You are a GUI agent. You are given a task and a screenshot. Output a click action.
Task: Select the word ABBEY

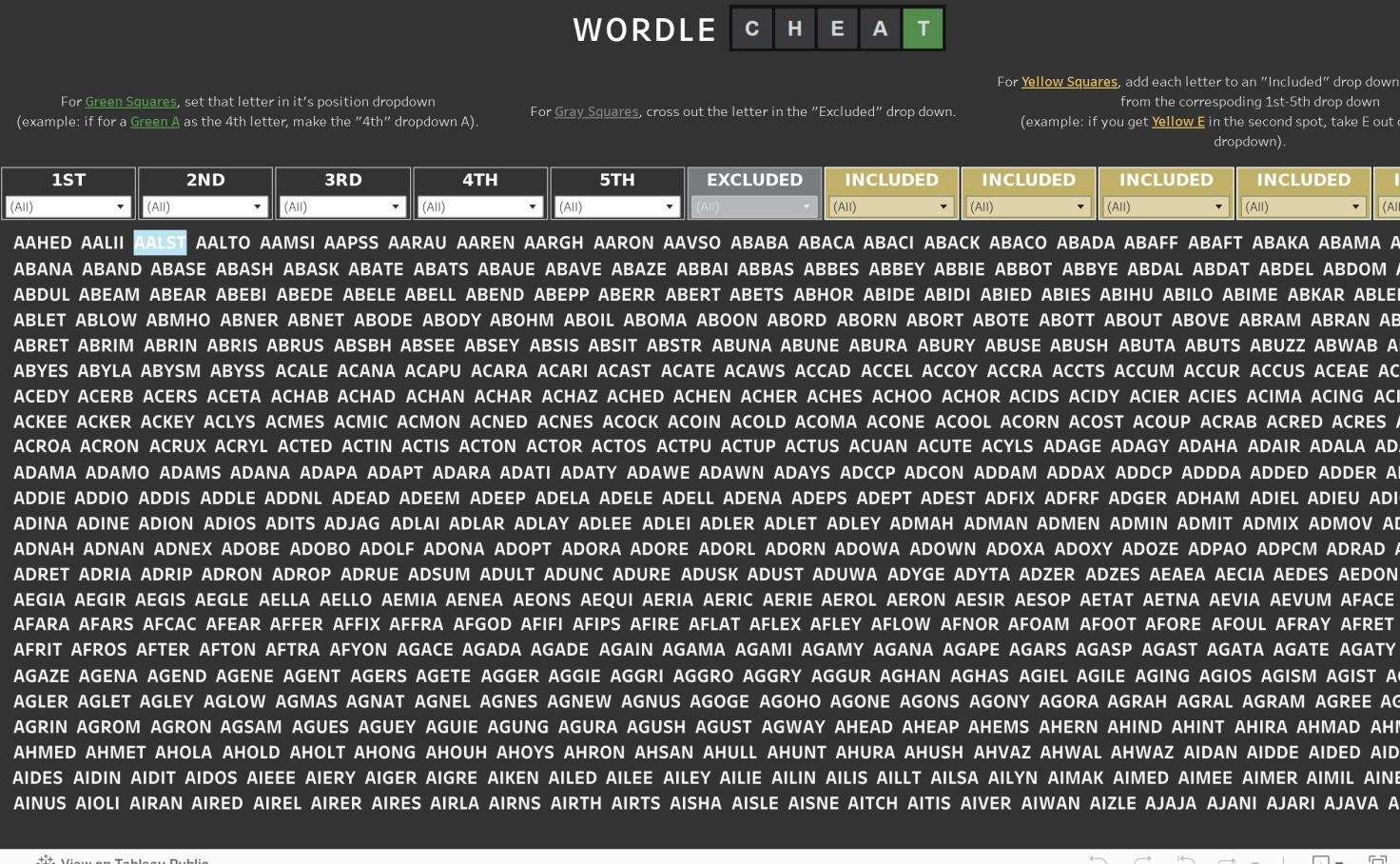(897, 269)
